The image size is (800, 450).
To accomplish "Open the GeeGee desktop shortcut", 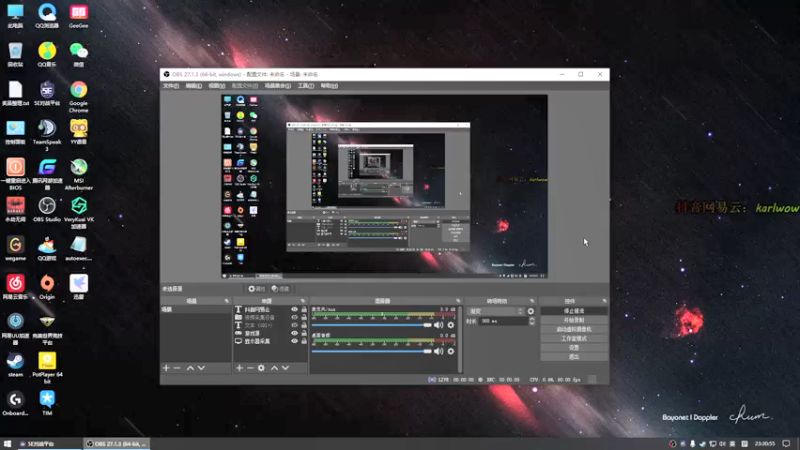I will click(79, 15).
